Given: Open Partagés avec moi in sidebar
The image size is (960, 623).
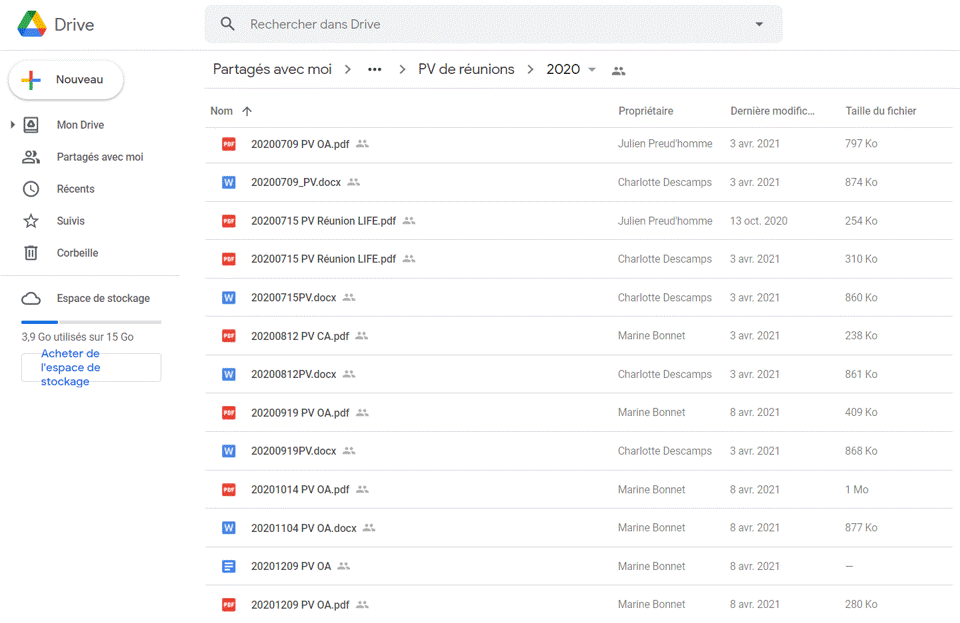Looking at the screenshot, I should point(99,157).
